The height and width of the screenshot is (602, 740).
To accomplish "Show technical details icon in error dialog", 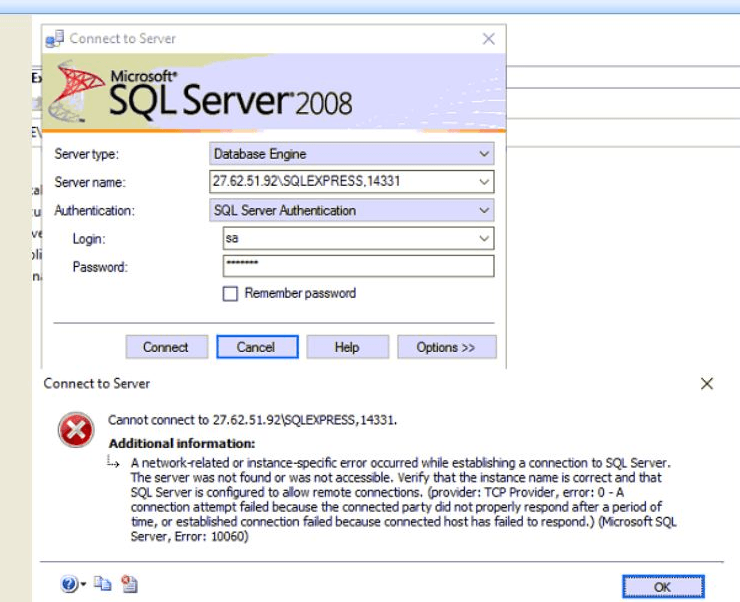I will (x=129, y=585).
